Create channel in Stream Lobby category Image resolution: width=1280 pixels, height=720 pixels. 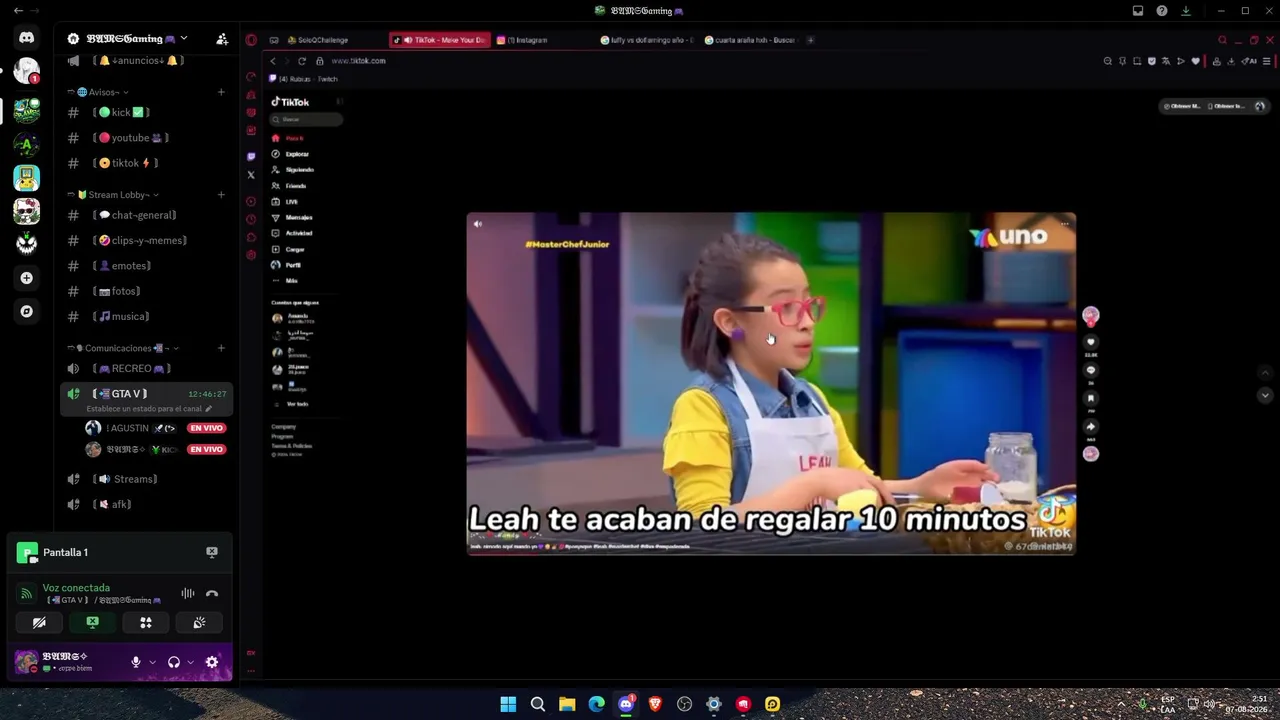click(221, 195)
